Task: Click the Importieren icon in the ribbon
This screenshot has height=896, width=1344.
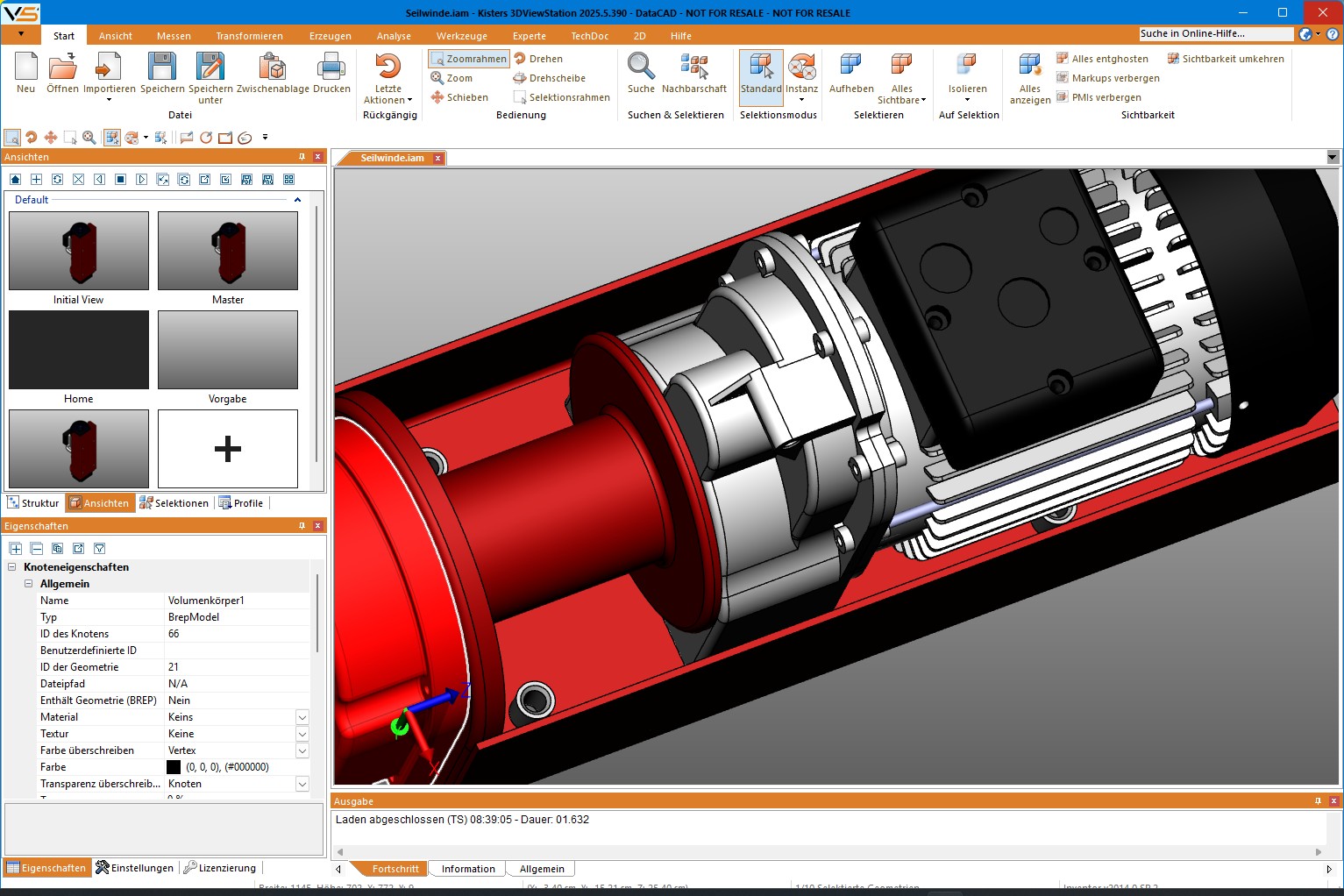Action: [x=109, y=68]
